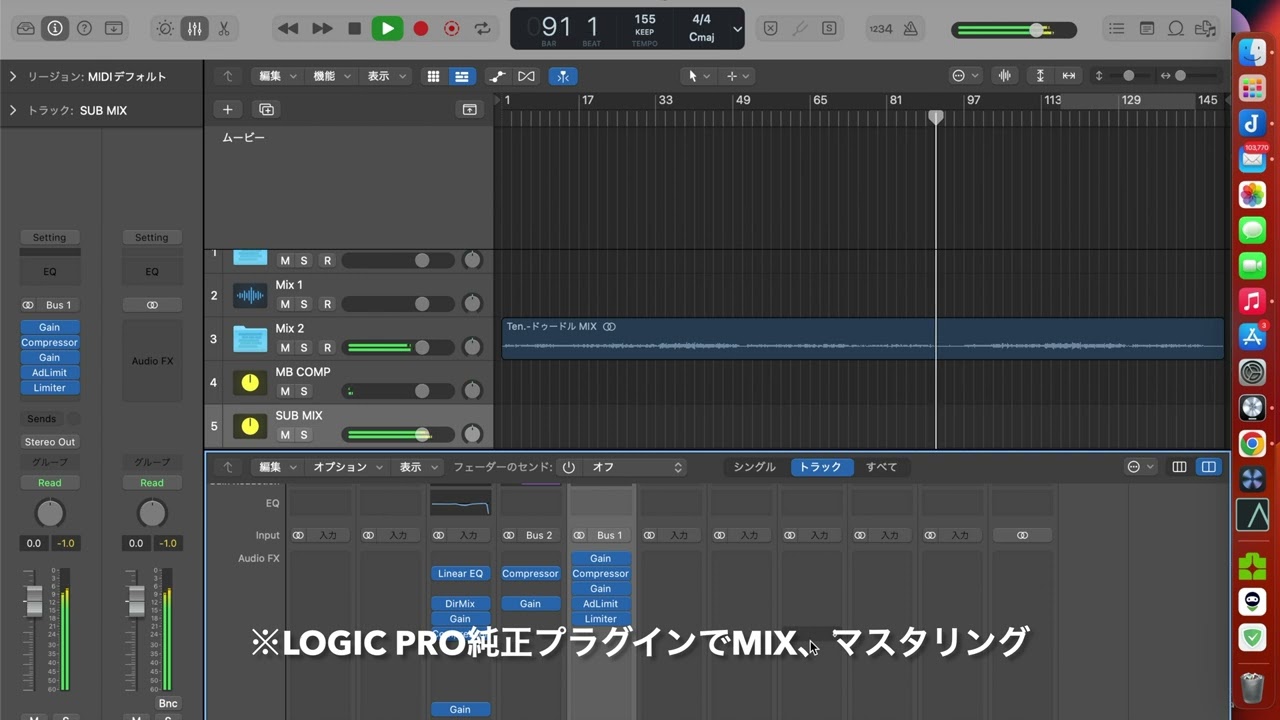Click the Record button

tap(421, 29)
